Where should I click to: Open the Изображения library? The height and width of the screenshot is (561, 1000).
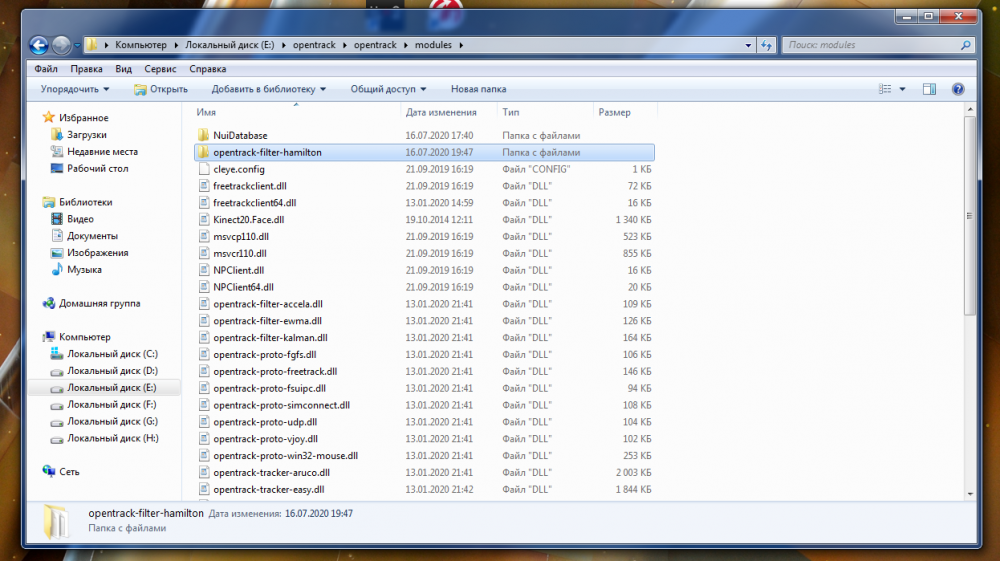pyautogui.click(x=98, y=252)
